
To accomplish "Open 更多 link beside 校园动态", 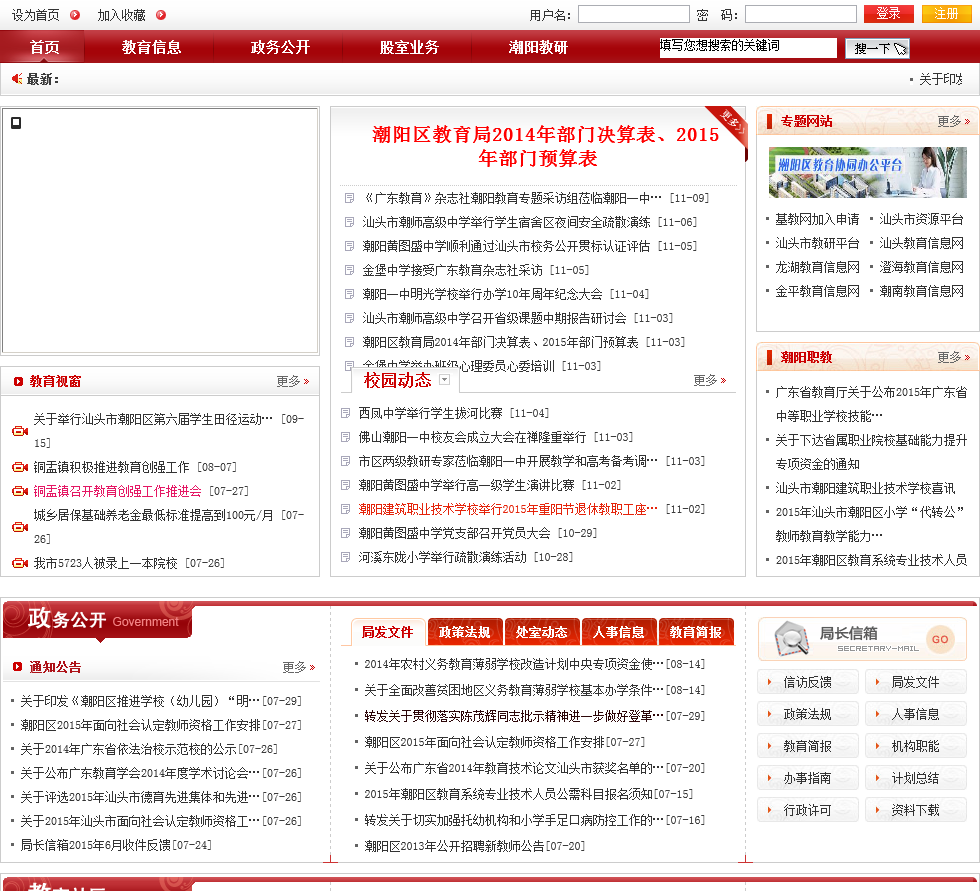I will click(x=709, y=380).
